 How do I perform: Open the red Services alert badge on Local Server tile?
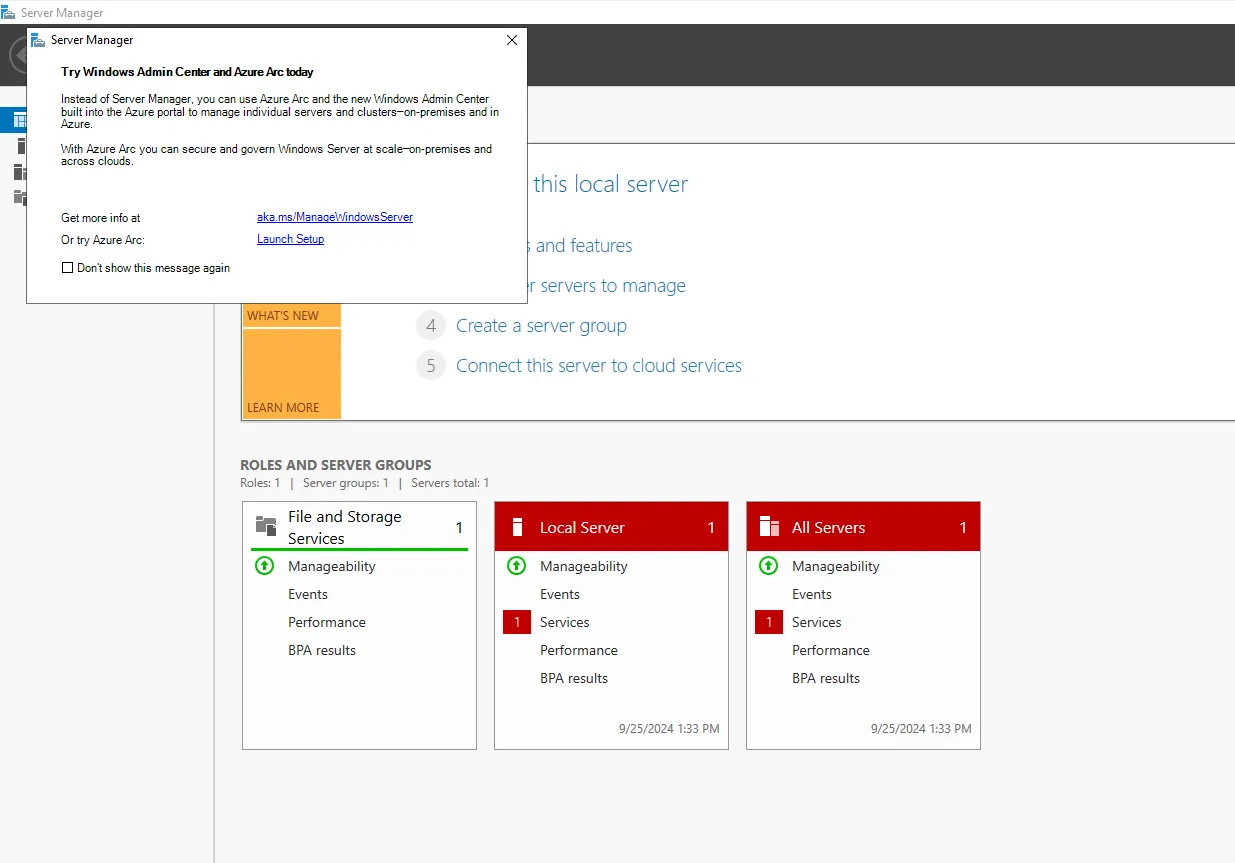pos(516,621)
